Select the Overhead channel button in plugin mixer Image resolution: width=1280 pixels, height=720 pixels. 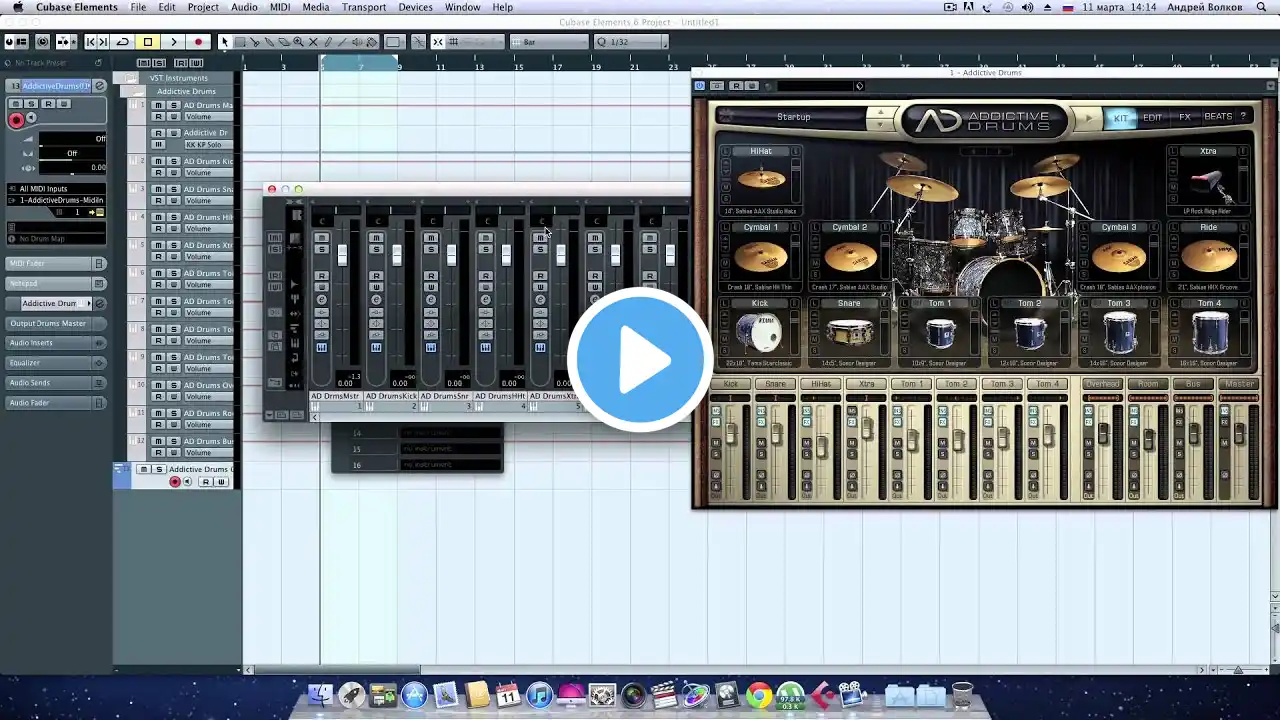[x=1102, y=384]
